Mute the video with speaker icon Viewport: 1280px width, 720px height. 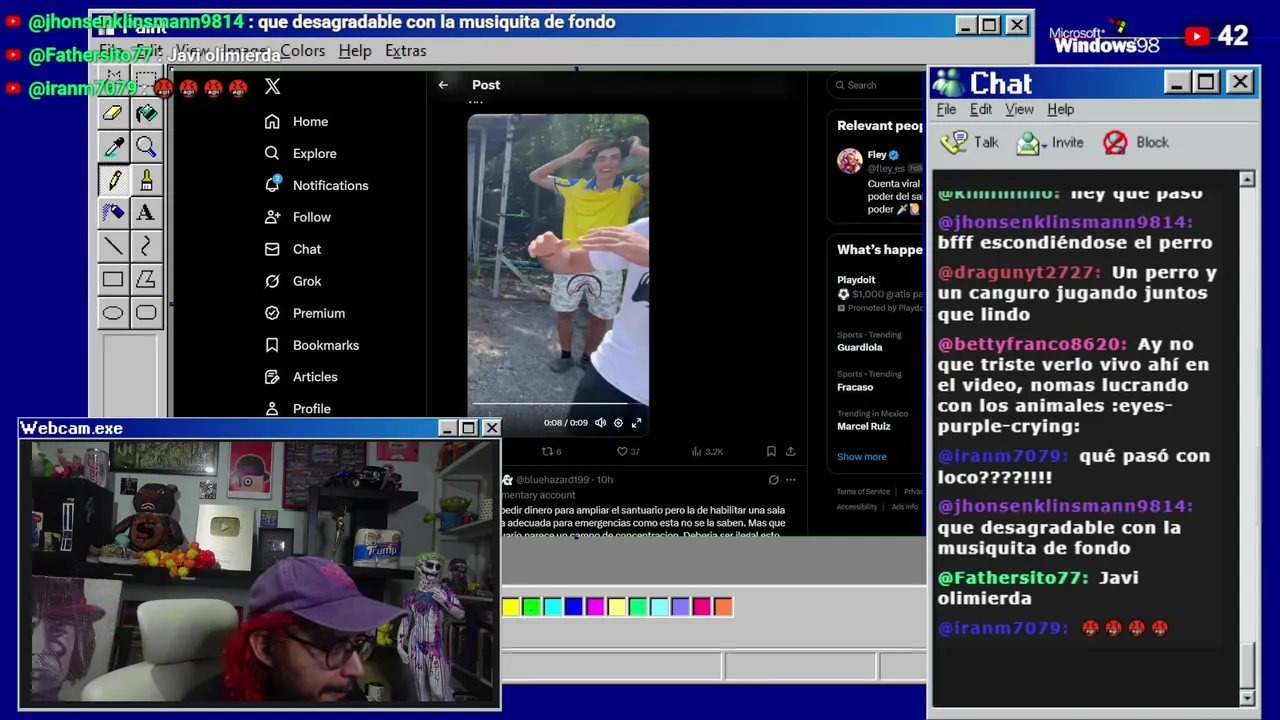[600, 423]
